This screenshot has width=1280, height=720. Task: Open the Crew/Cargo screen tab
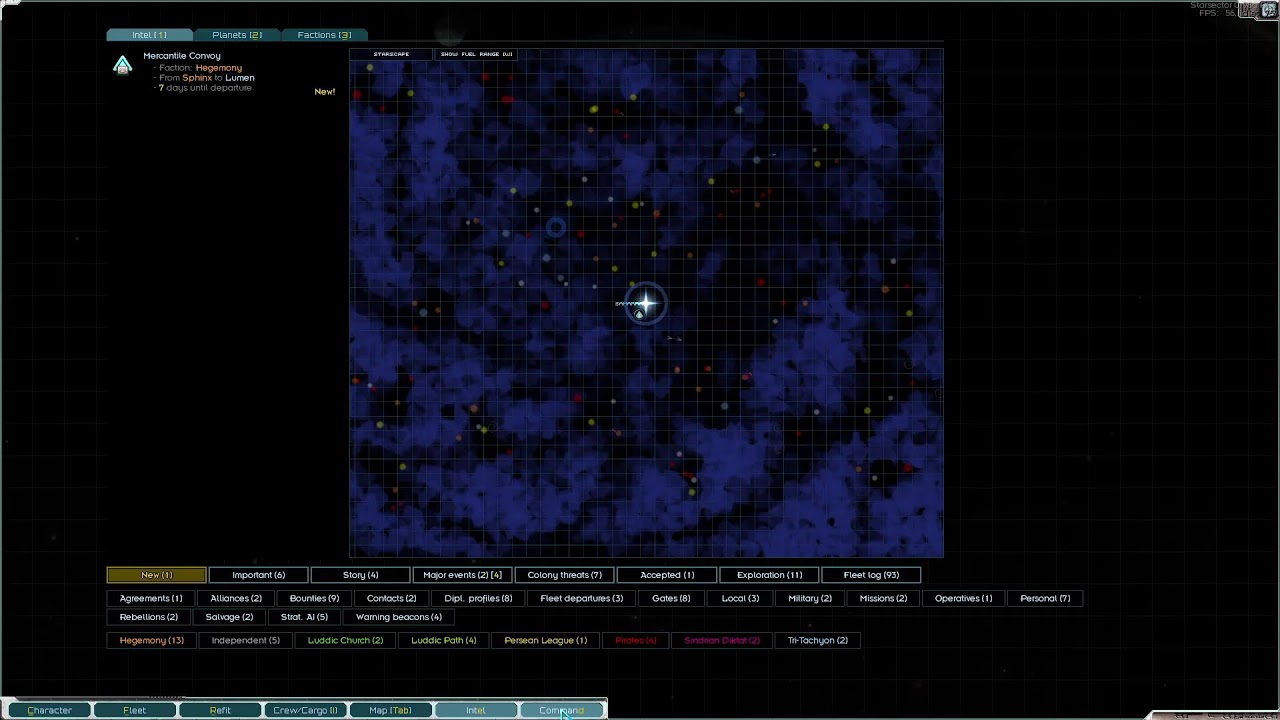click(305, 710)
